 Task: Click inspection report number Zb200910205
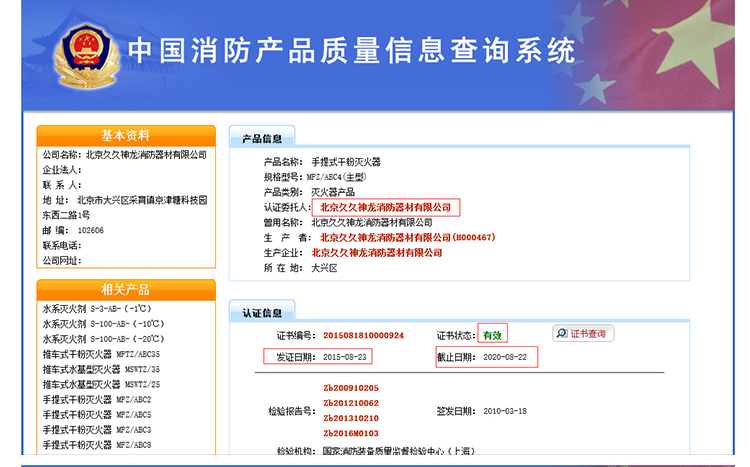pyautogui.click(x=350, y=388)
